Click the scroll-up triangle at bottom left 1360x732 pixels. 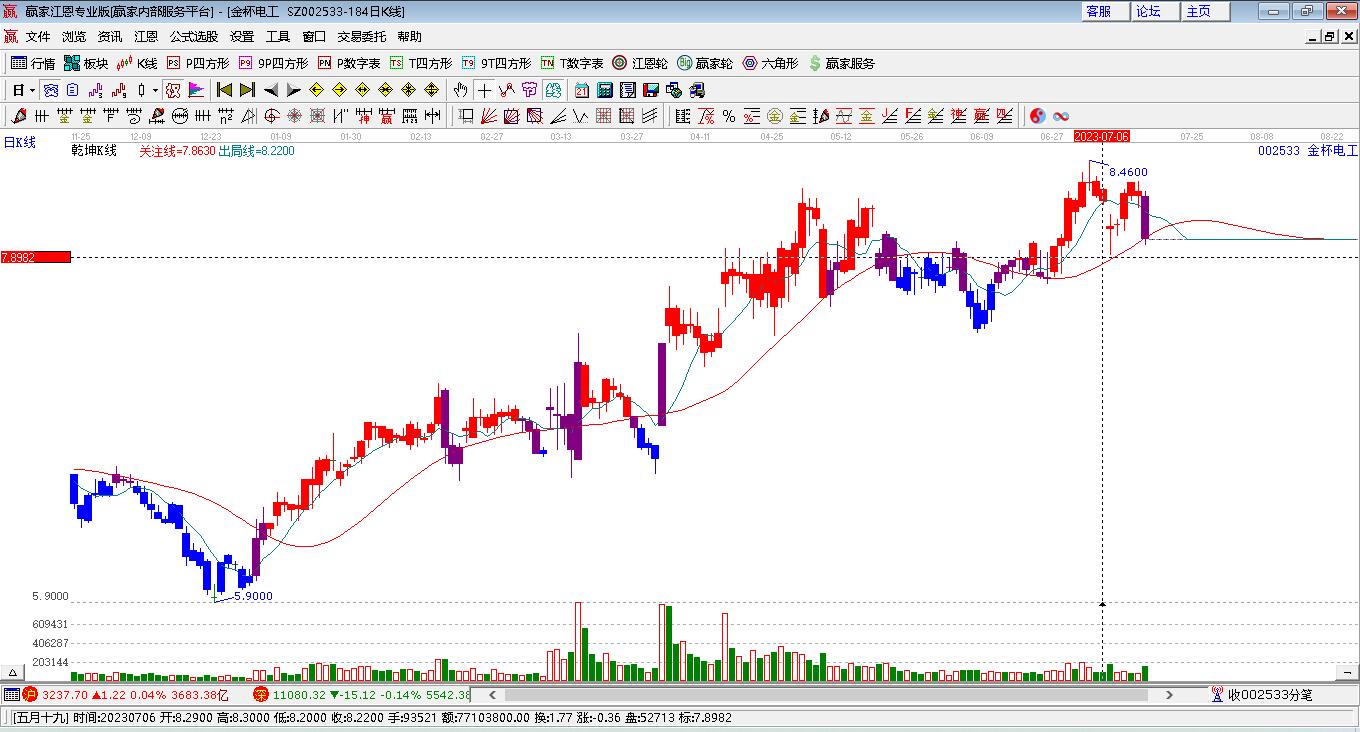click(14, 673)
